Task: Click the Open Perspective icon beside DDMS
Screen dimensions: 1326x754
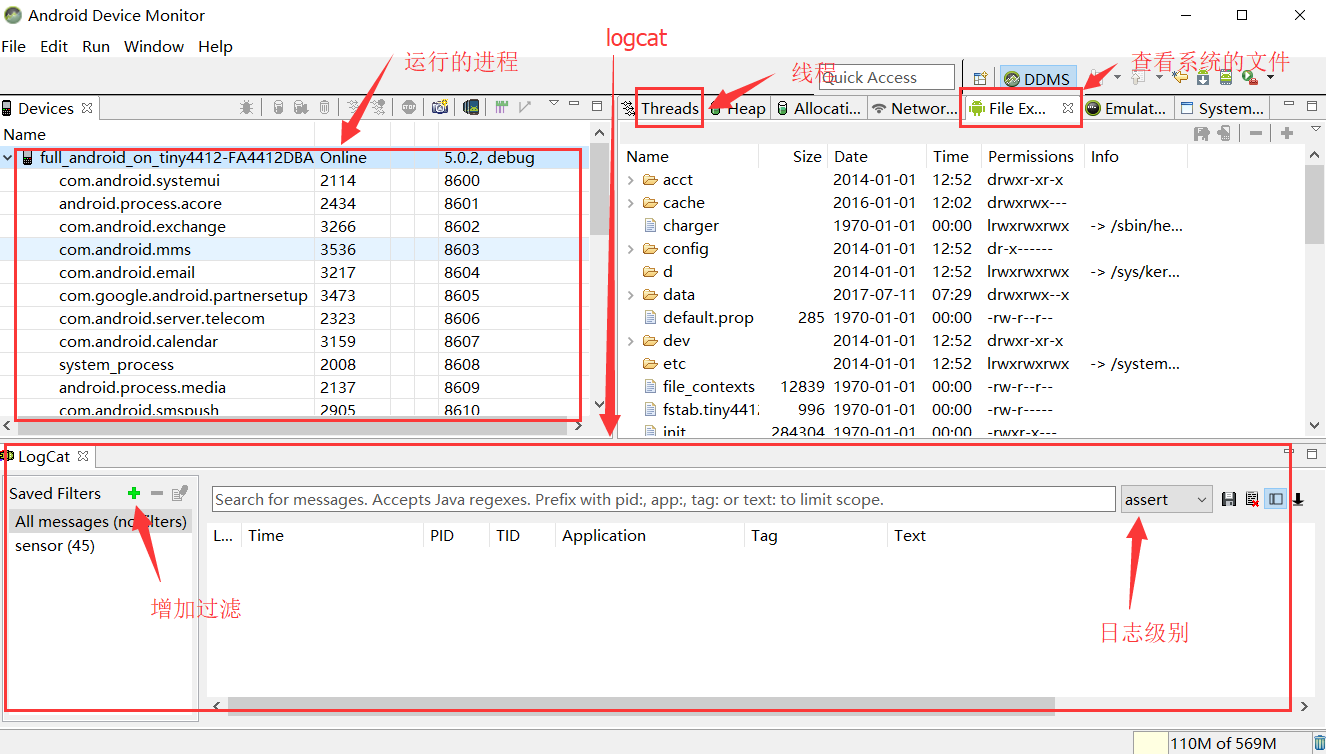Action: [980, 78]
